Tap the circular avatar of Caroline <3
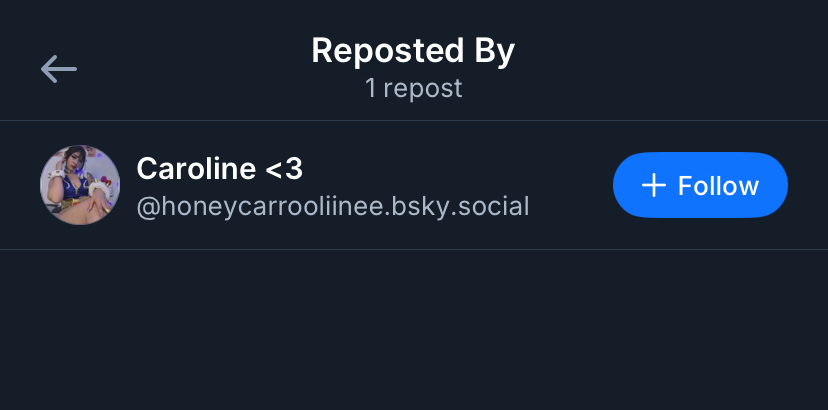The width and height of the screenshot is (828, 410). click(80, 185)
